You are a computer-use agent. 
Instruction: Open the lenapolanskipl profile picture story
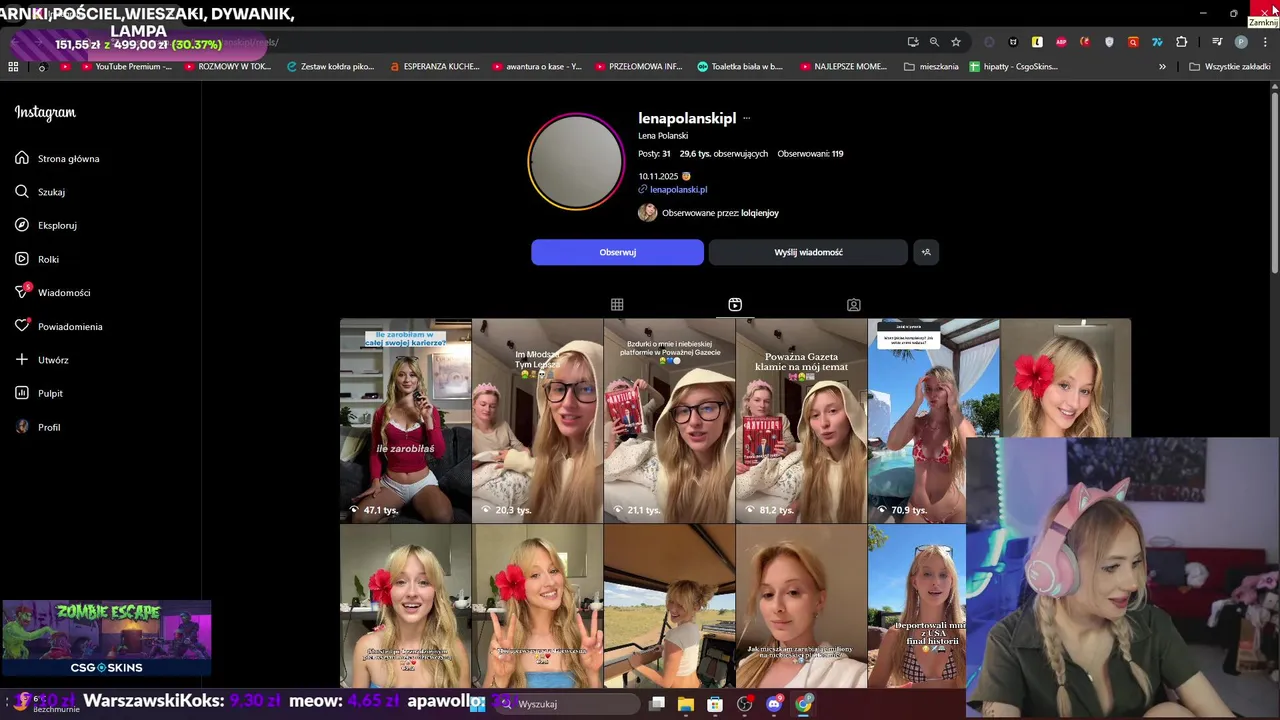[x=576, y=162]
